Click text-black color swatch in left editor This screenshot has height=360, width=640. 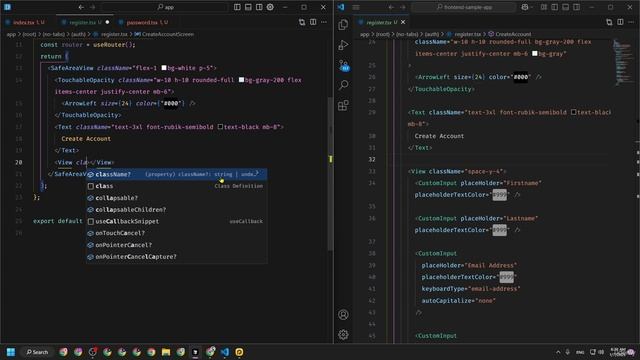coord(220,127)
